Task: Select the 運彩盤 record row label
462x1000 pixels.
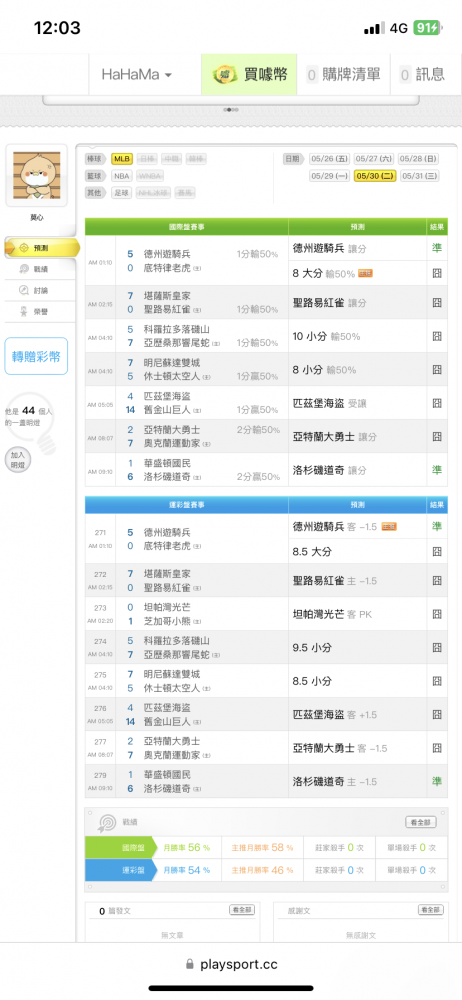Action: click(120, 869)
